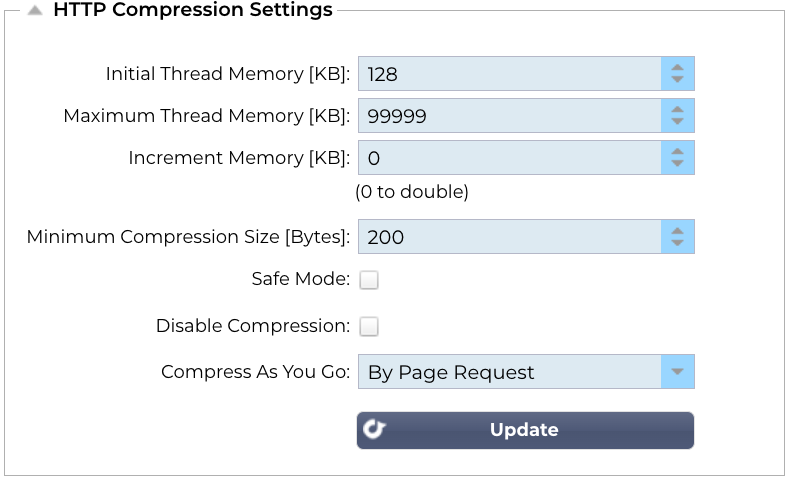Tick the Disable Compression checkbox
786x477 pixels.
point(369,326)
